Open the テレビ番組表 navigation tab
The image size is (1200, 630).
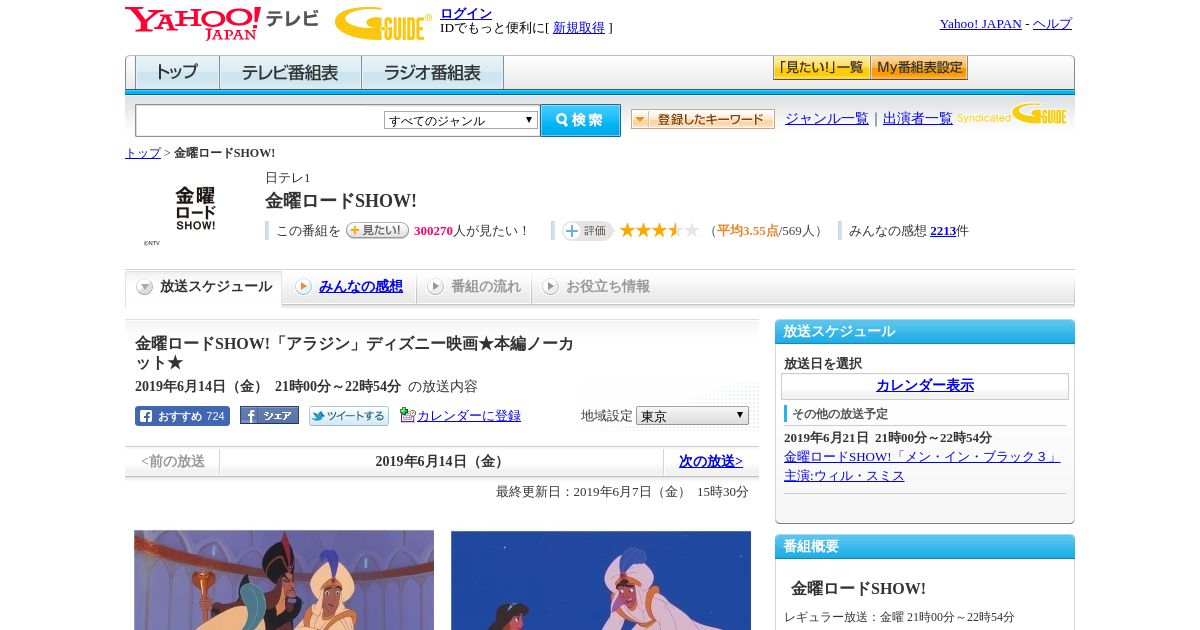[290, 72]
